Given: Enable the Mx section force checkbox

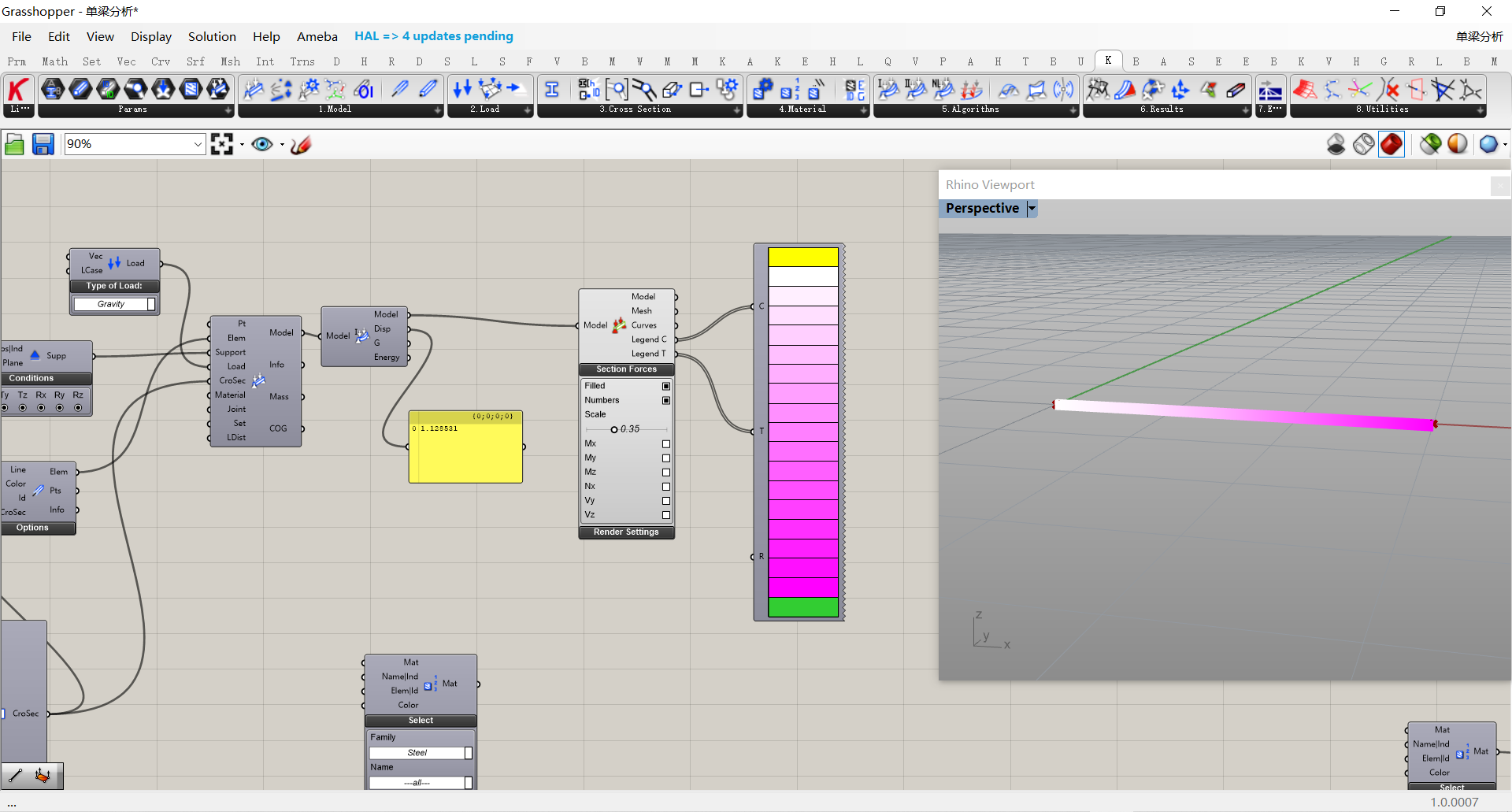Looking at the screenshot, I should pos(666,444).
